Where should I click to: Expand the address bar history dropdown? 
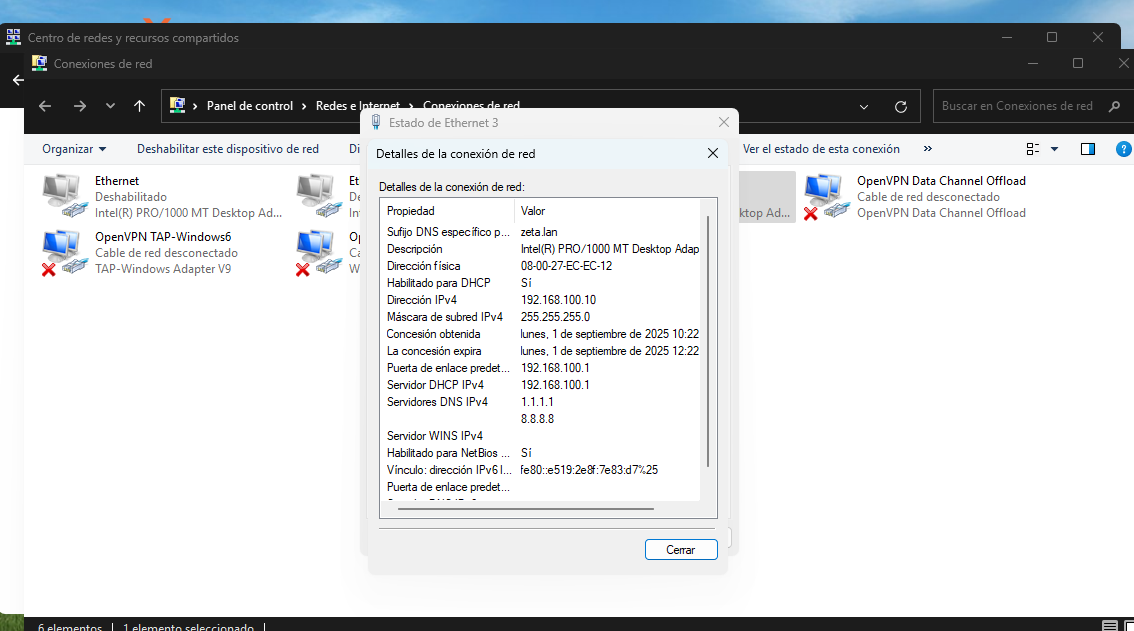click(x=865, y=106)
